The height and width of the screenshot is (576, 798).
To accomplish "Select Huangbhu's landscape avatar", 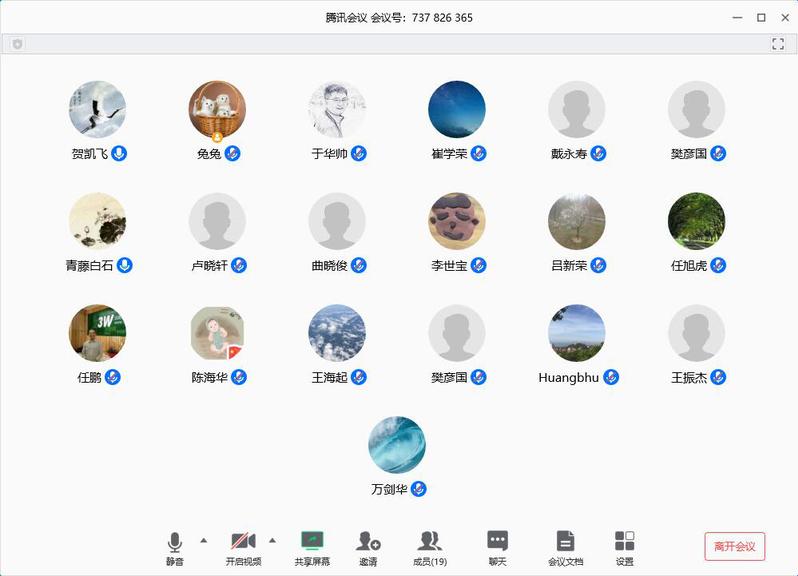I will [577, 333].
